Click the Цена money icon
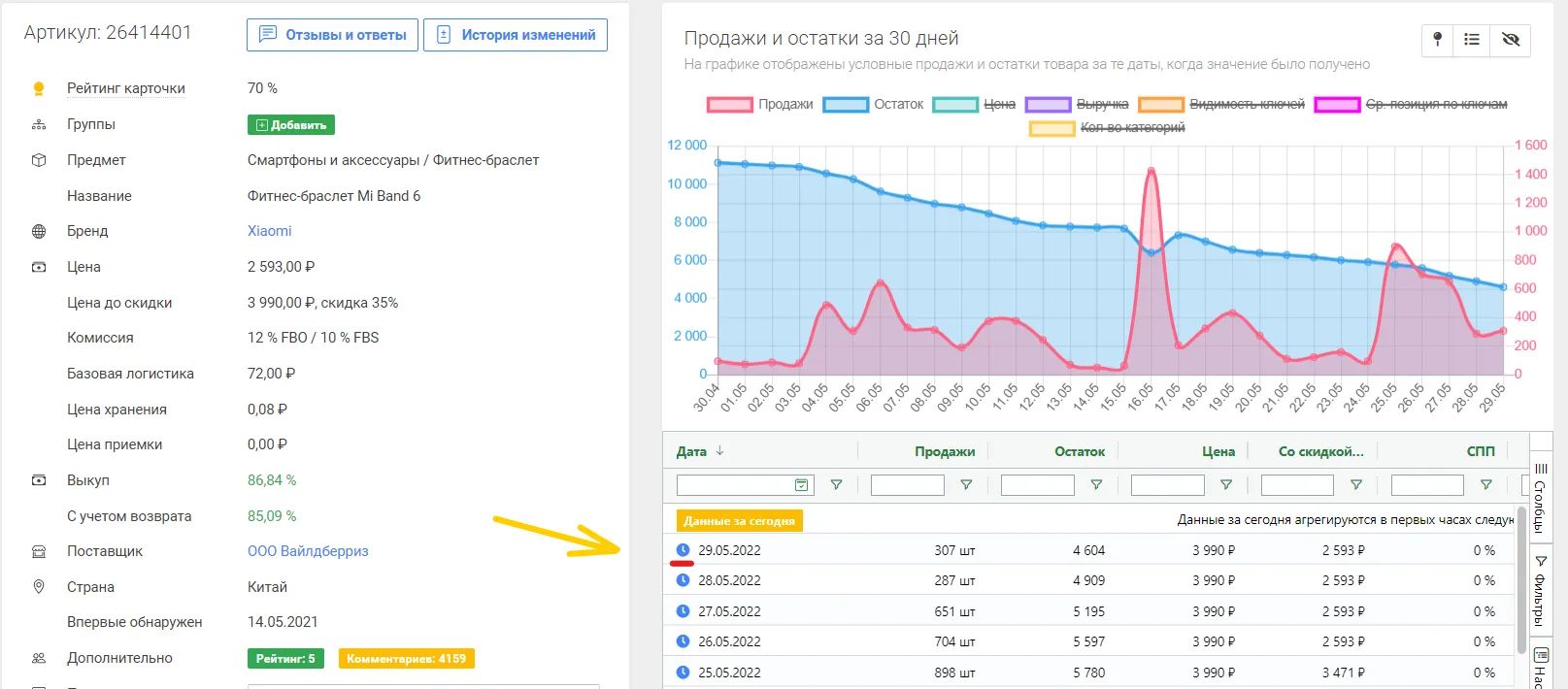Screen dimensions: 1568x689 tap(39, 267)
